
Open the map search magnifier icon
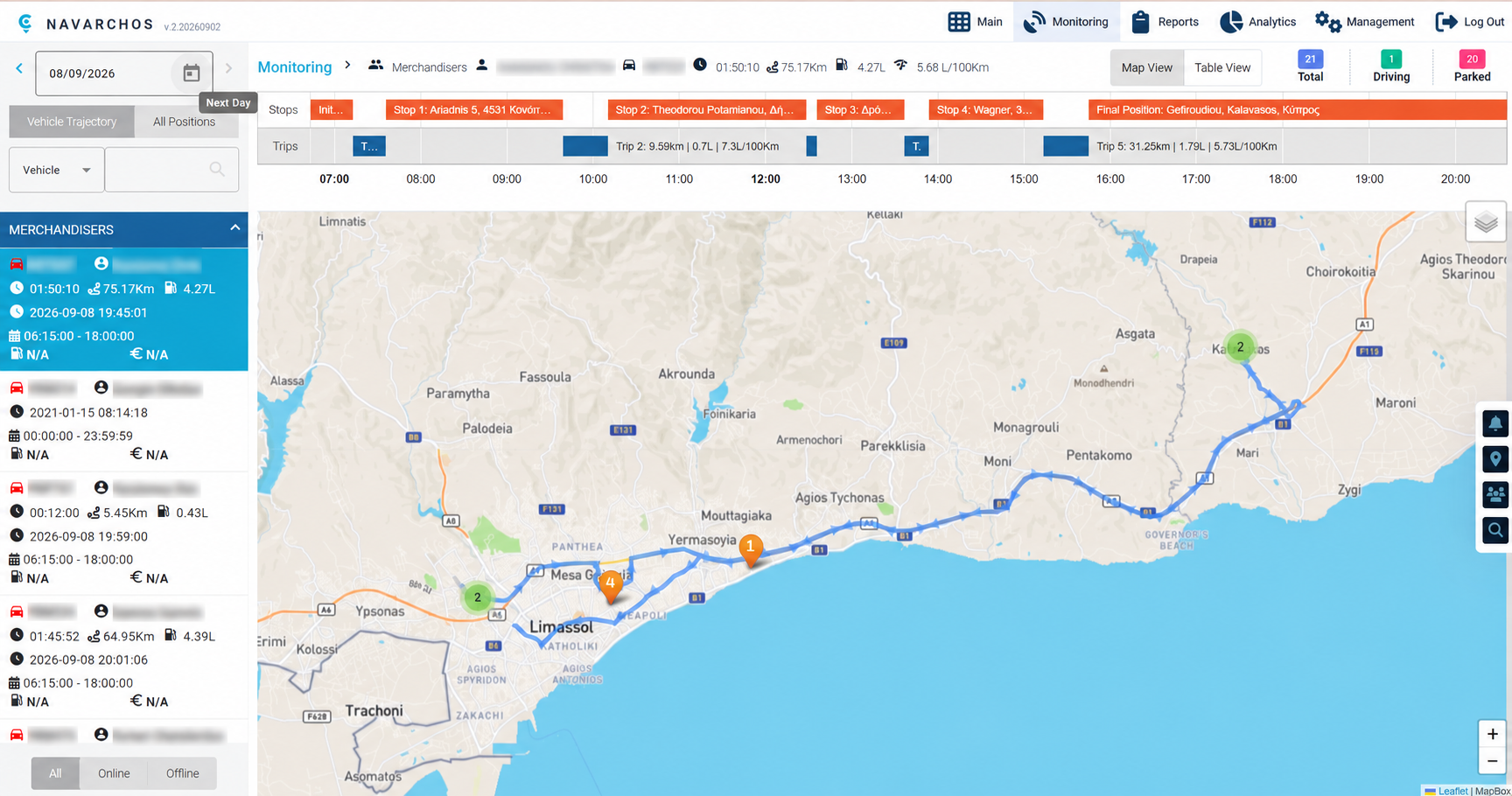click(x=1495, y=530)
